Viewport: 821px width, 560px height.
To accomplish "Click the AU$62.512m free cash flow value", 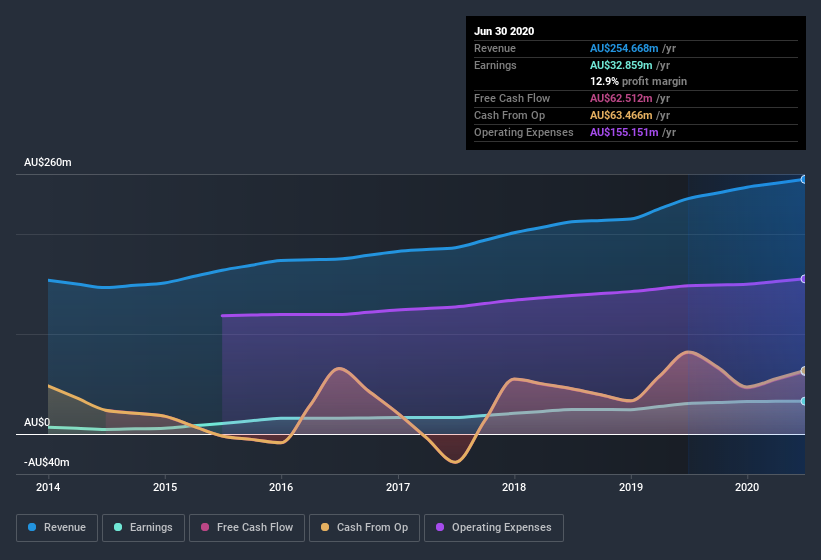I will 621,98.
